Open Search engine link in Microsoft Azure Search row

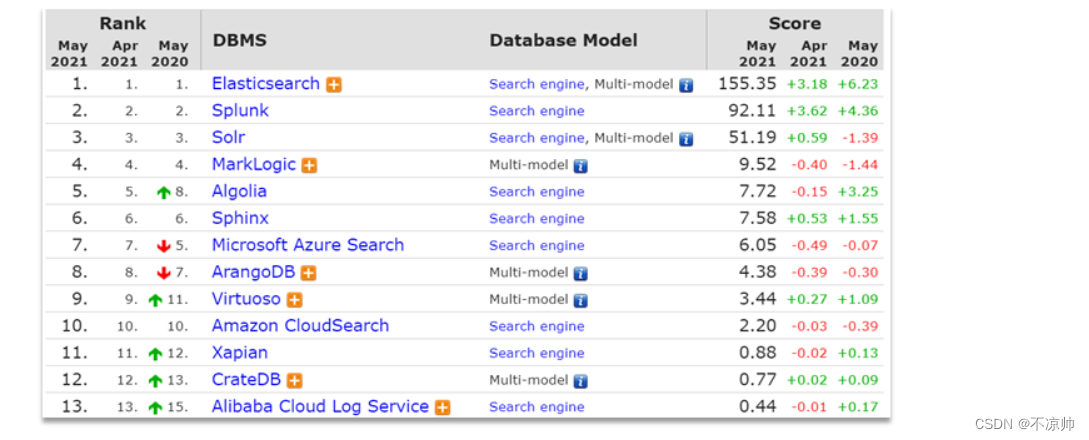537,245
